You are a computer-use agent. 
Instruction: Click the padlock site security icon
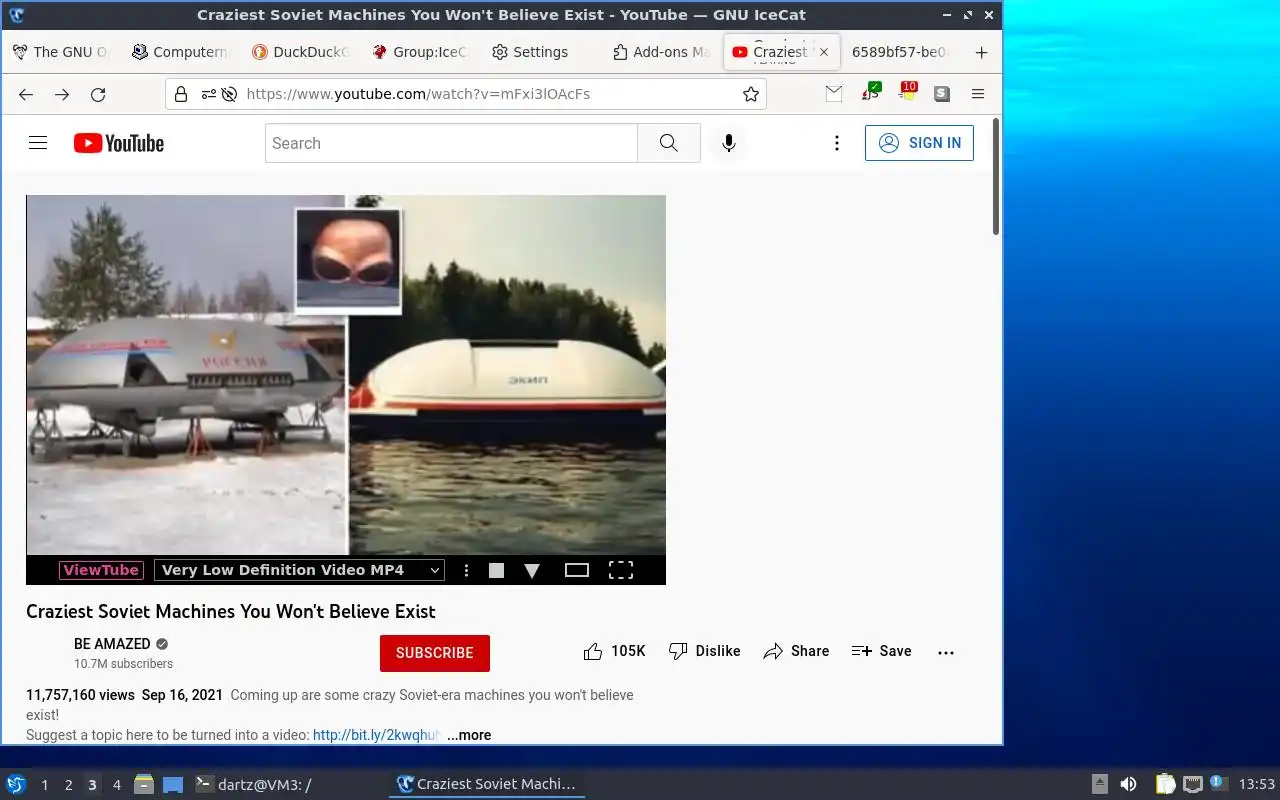[181, 94]
